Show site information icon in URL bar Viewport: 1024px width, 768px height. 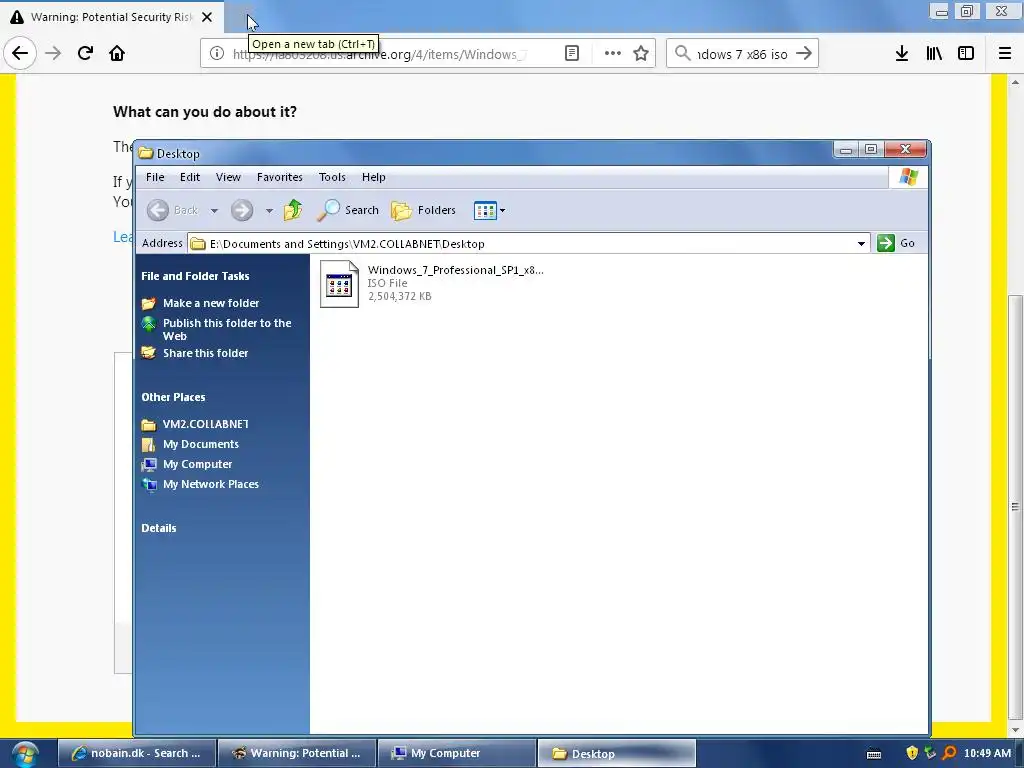(x=217, y=54)
